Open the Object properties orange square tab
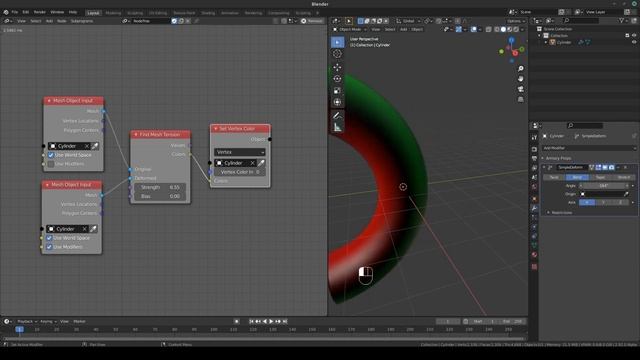Screen dimensions: 640x360 534,199
